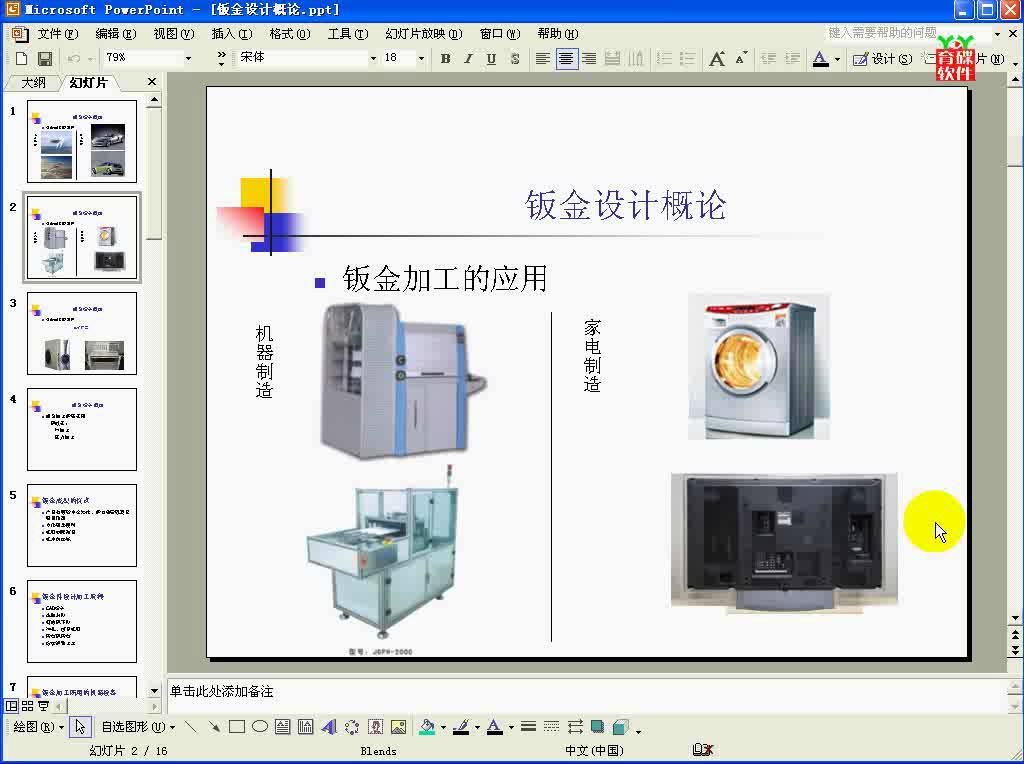
Task: Open the 文件 menu
Action: 57,34
